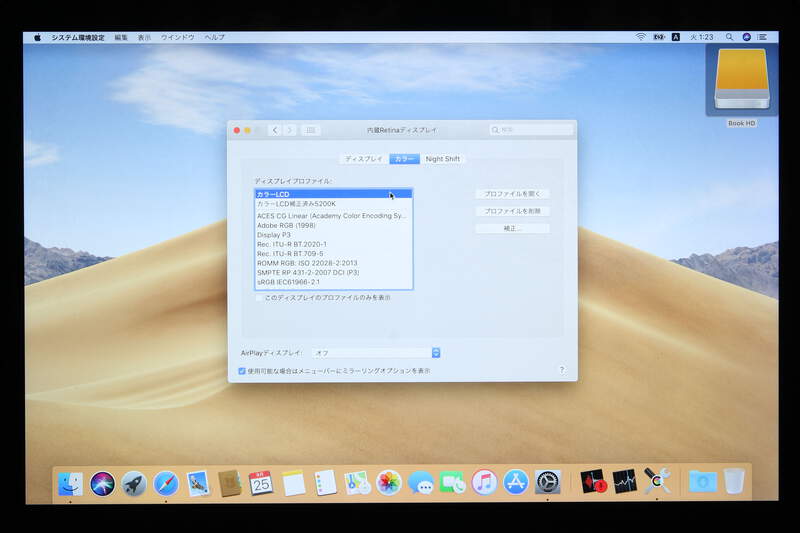Select SMPTE RP 431-2-2007 DCI (P3) profile
The width and height of the screenshot is (800, 533).
pyautogui.click(x=334, y=272)
